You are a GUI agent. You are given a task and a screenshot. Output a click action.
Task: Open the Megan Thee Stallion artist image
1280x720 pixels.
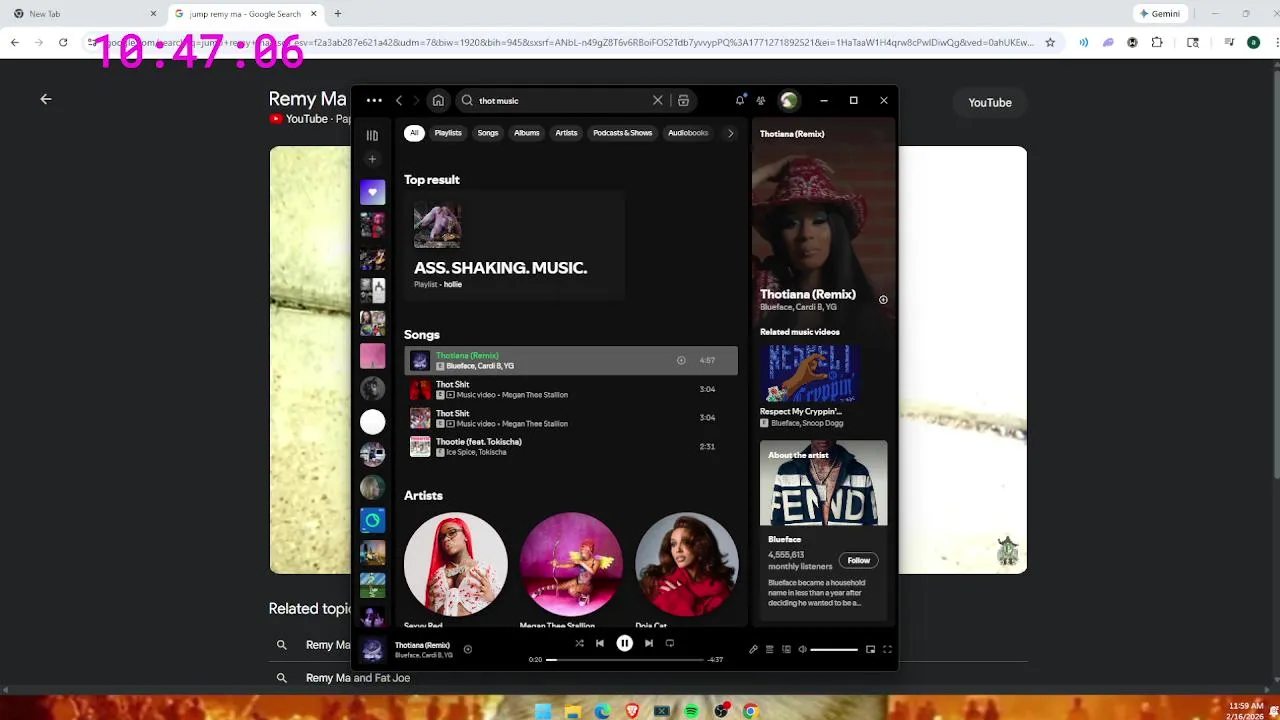tap(571, 564)
